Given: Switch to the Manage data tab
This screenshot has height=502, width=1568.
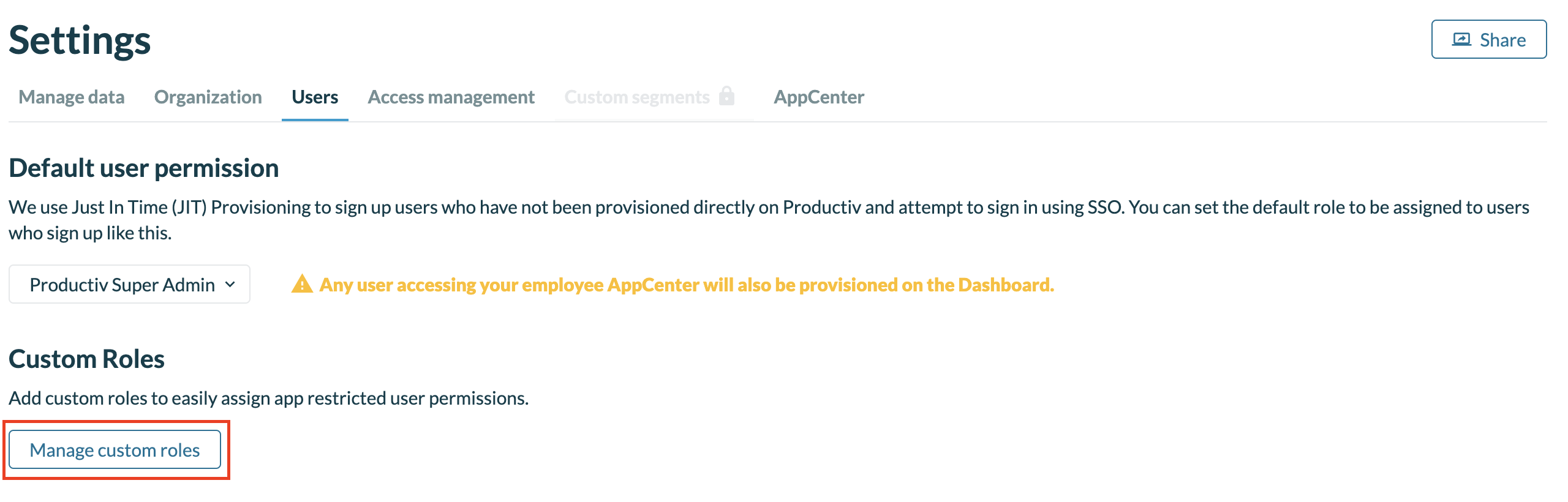Looking at the screenshot, I should tap(72, 97).
